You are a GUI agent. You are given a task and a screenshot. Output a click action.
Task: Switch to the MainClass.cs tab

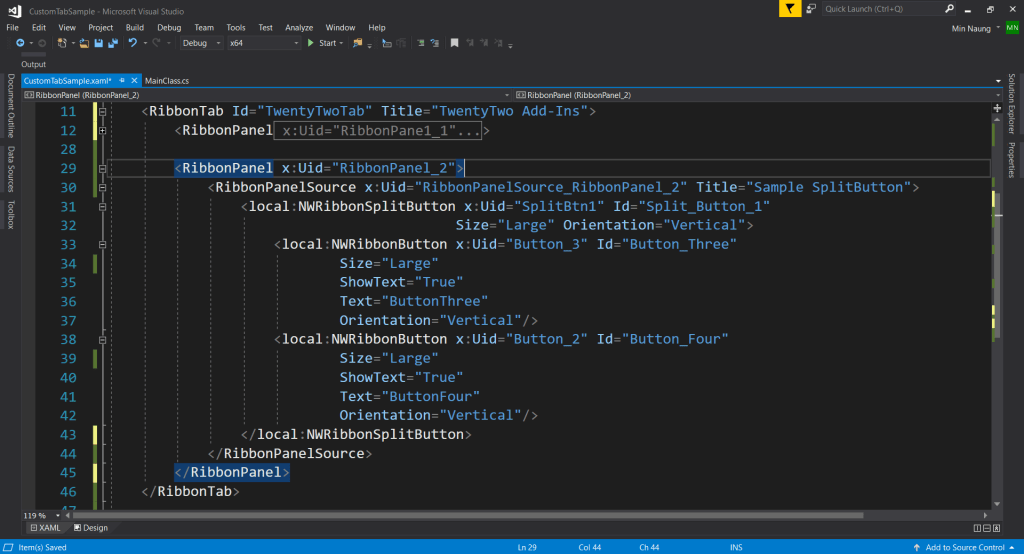[x=167, y=79]
